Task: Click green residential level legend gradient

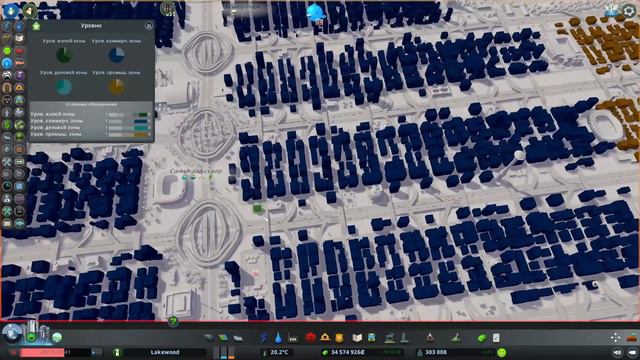Action: pyautogui.click(x=128, y=115)
